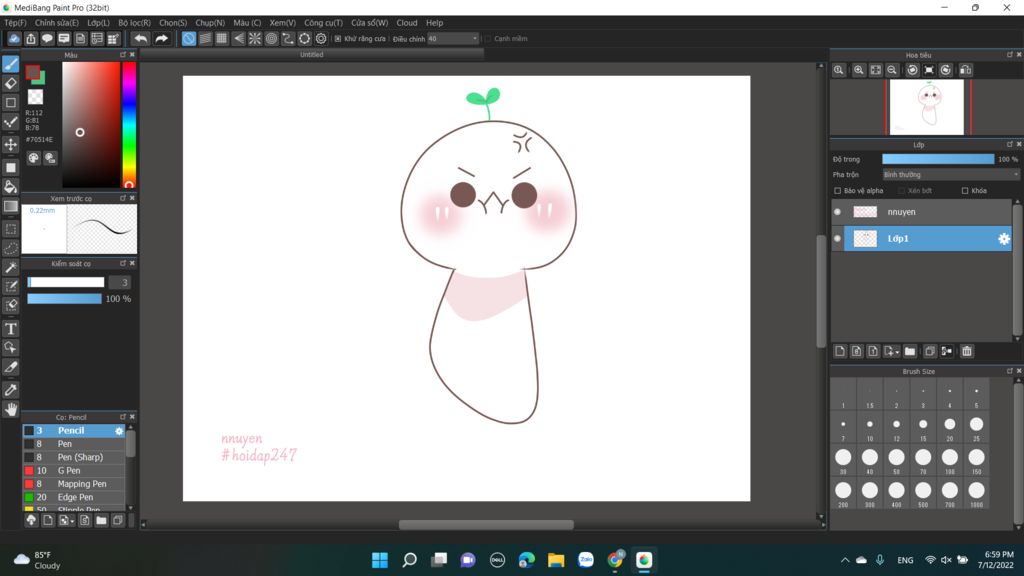Click the rainbow hue bar

tap(129, 125)
